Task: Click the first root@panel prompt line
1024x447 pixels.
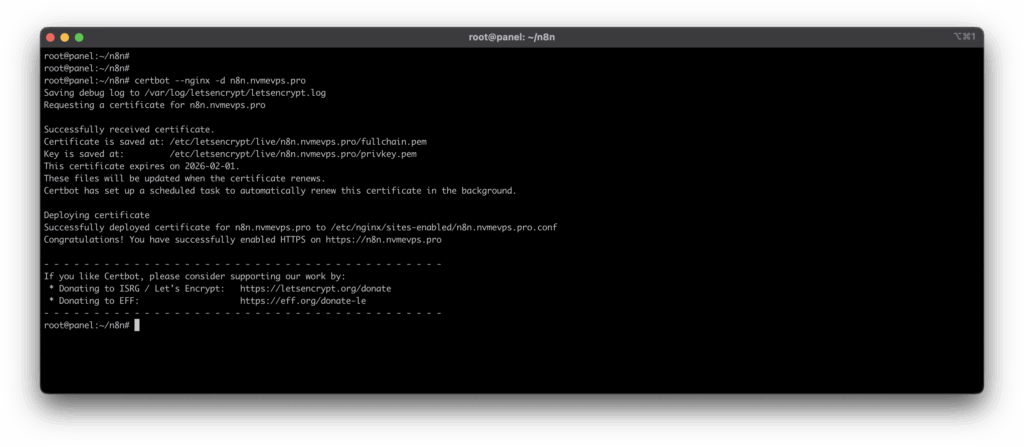Action: coord(87,55)
